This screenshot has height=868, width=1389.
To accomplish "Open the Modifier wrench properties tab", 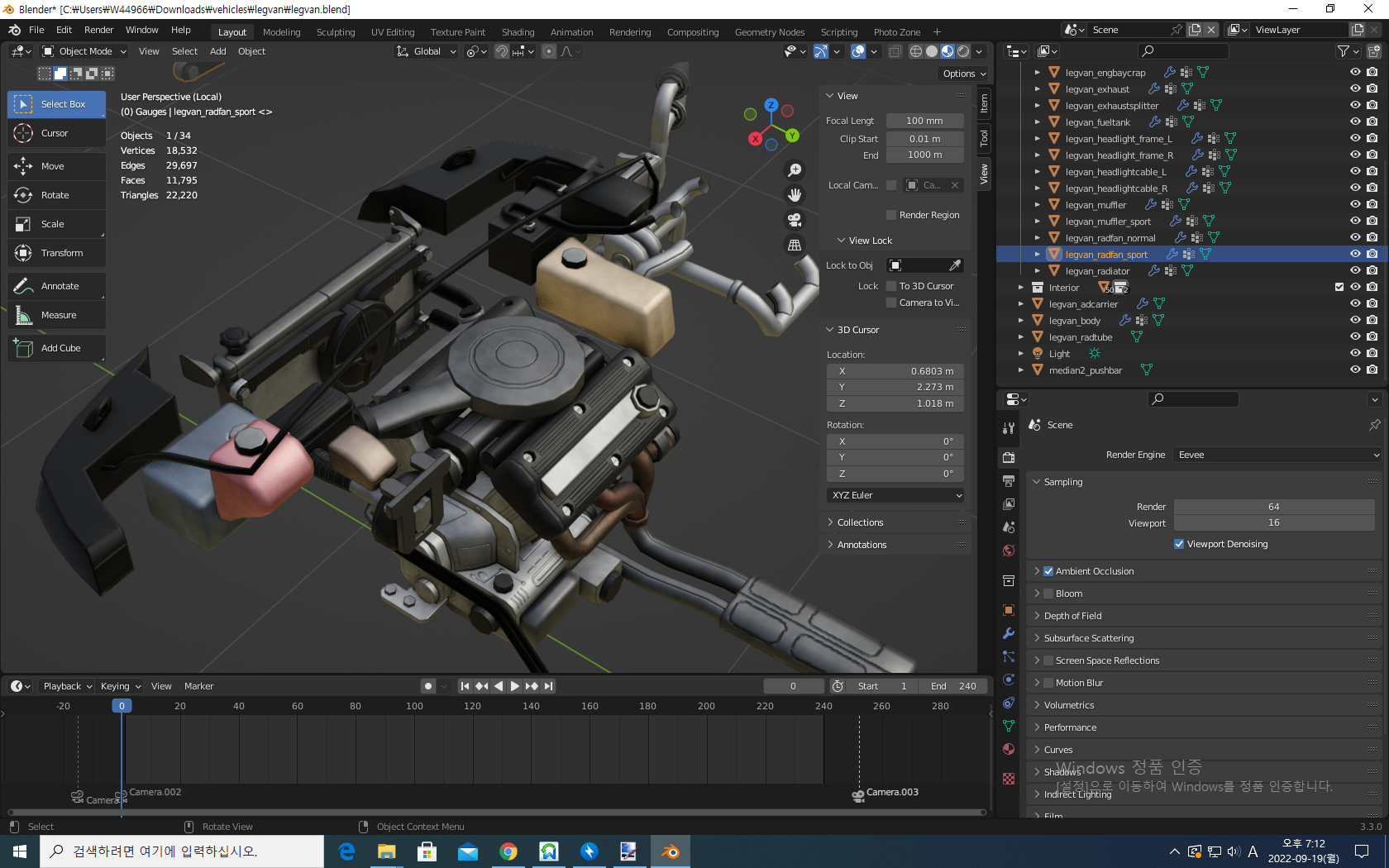I will coord(1009,633).
